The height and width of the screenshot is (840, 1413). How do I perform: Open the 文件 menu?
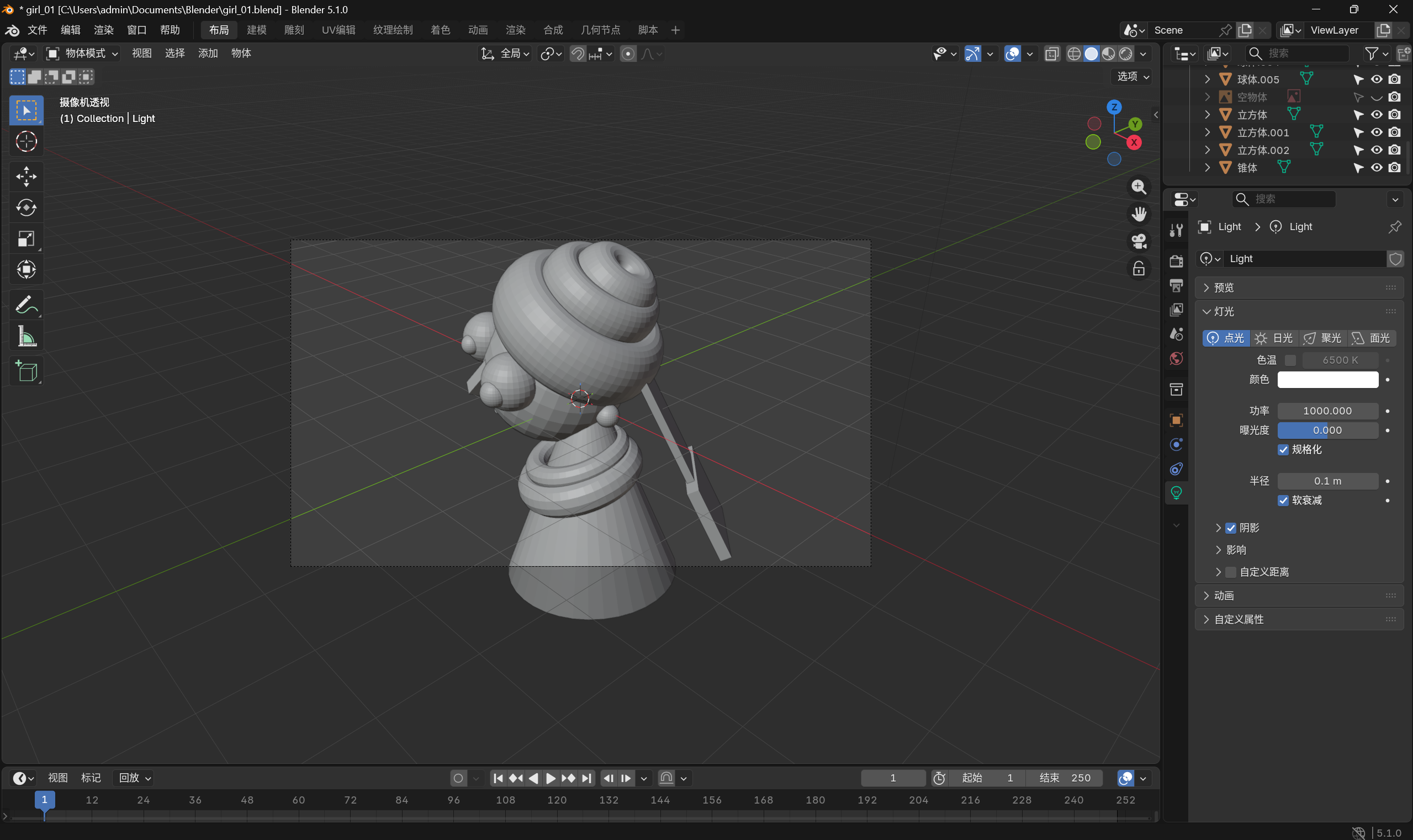38,30
